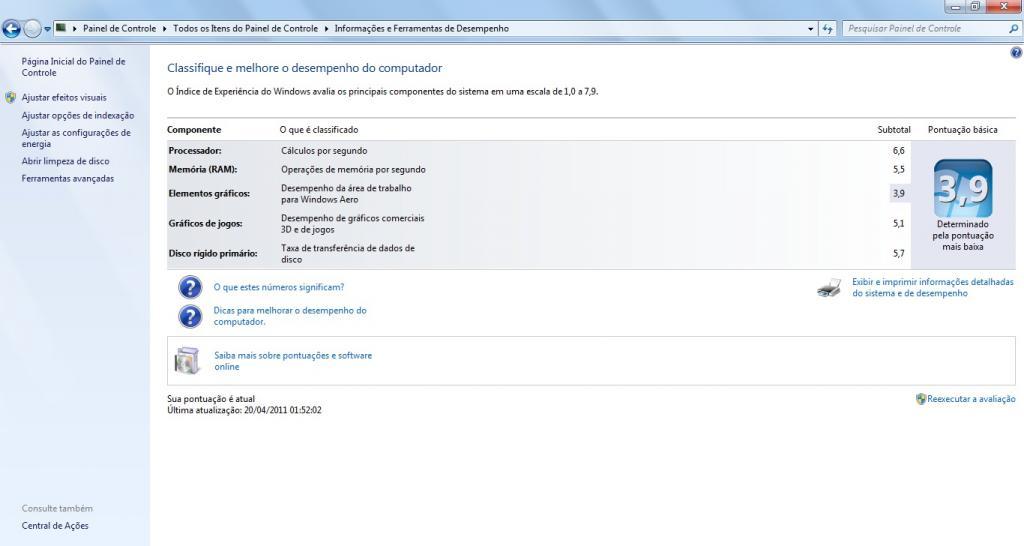The image size is (1024, 546).
Task: Close the Control Panel window
Action: point(1004,7)
